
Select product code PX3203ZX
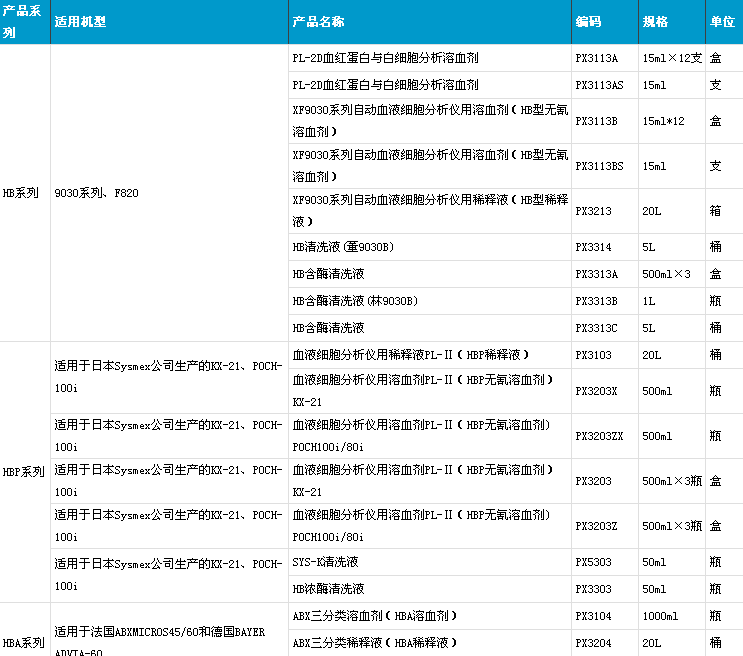click(x=600, y=436)
